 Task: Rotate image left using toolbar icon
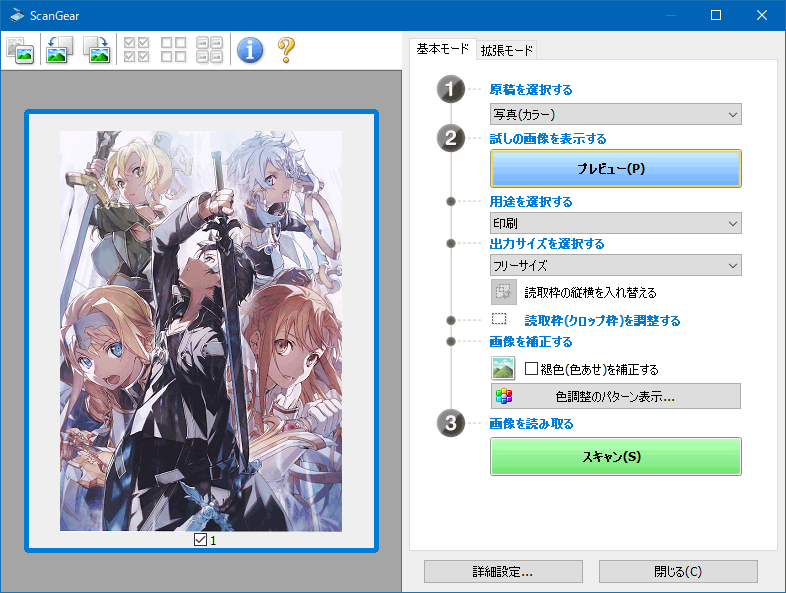click(x=59, y=50)
